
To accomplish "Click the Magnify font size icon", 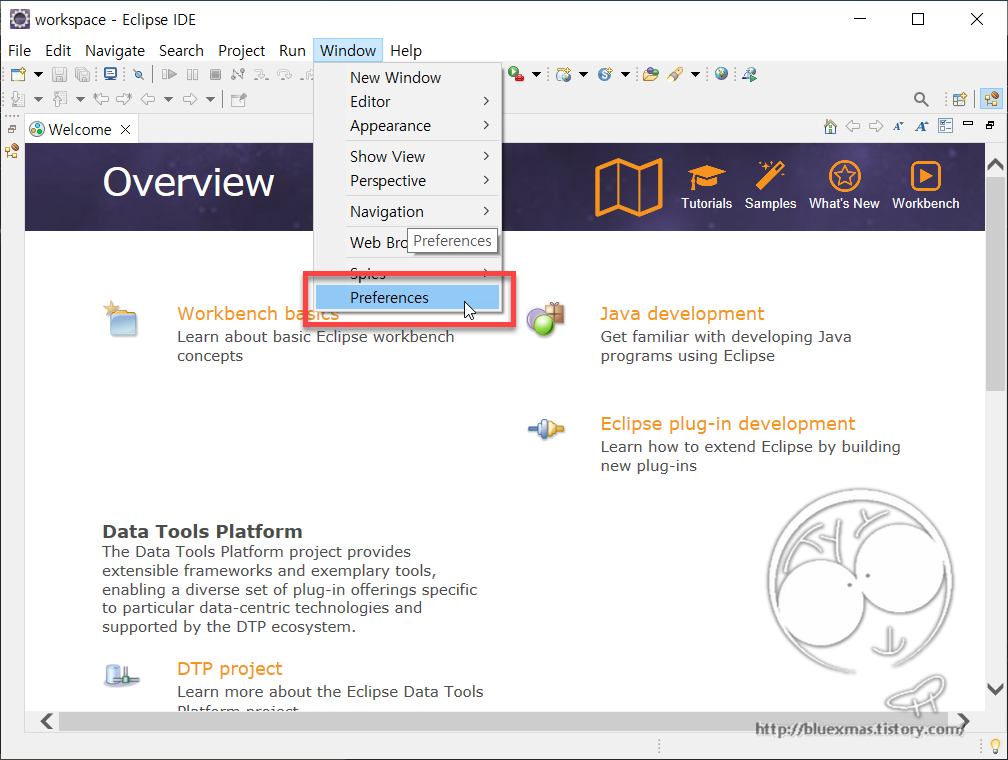I will [x=922, y=127].
